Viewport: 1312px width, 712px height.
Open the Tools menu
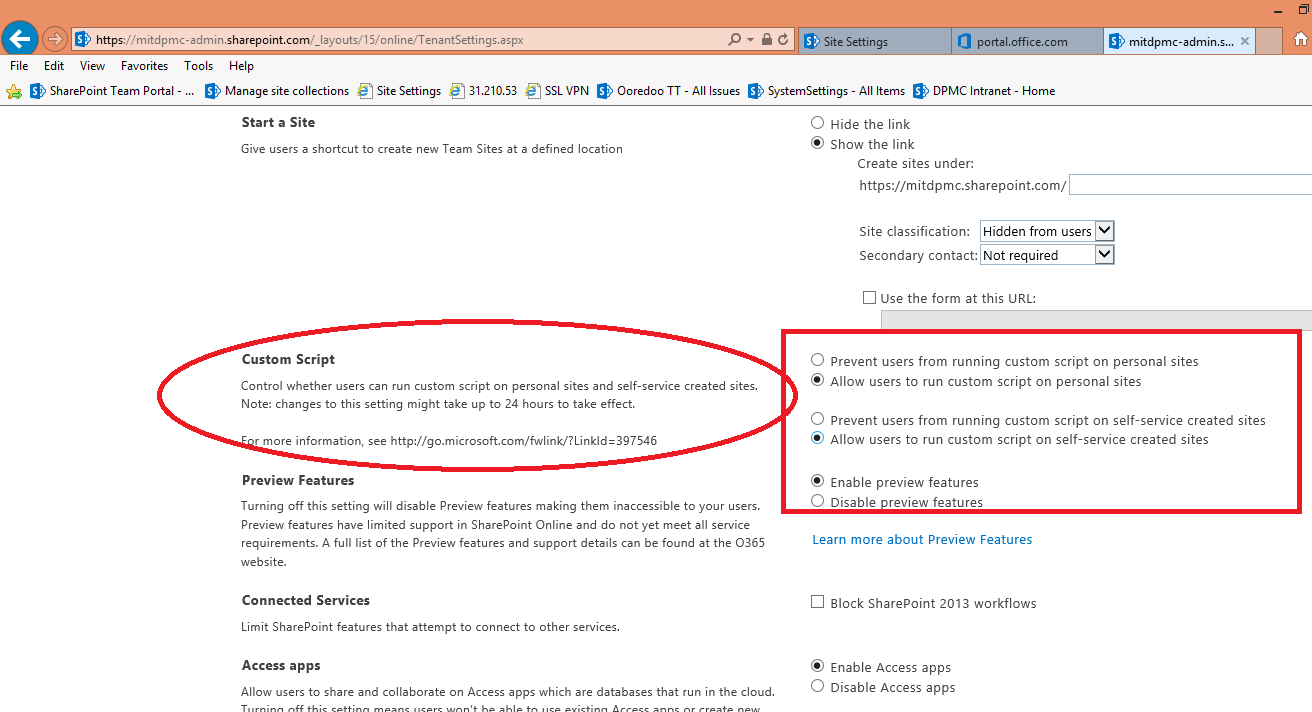pos(198,66)
